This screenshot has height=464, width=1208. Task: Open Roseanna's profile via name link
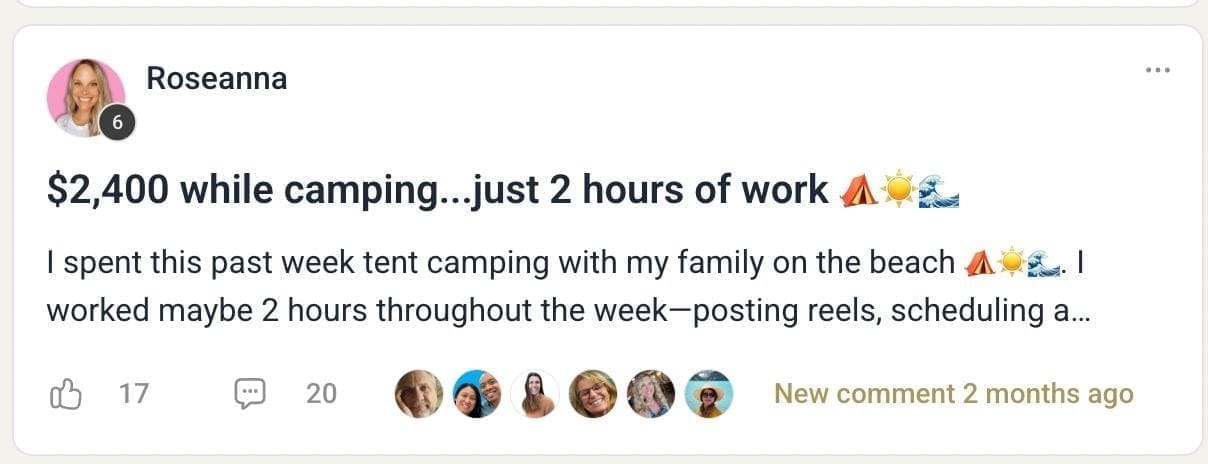[x=217, y=78]
